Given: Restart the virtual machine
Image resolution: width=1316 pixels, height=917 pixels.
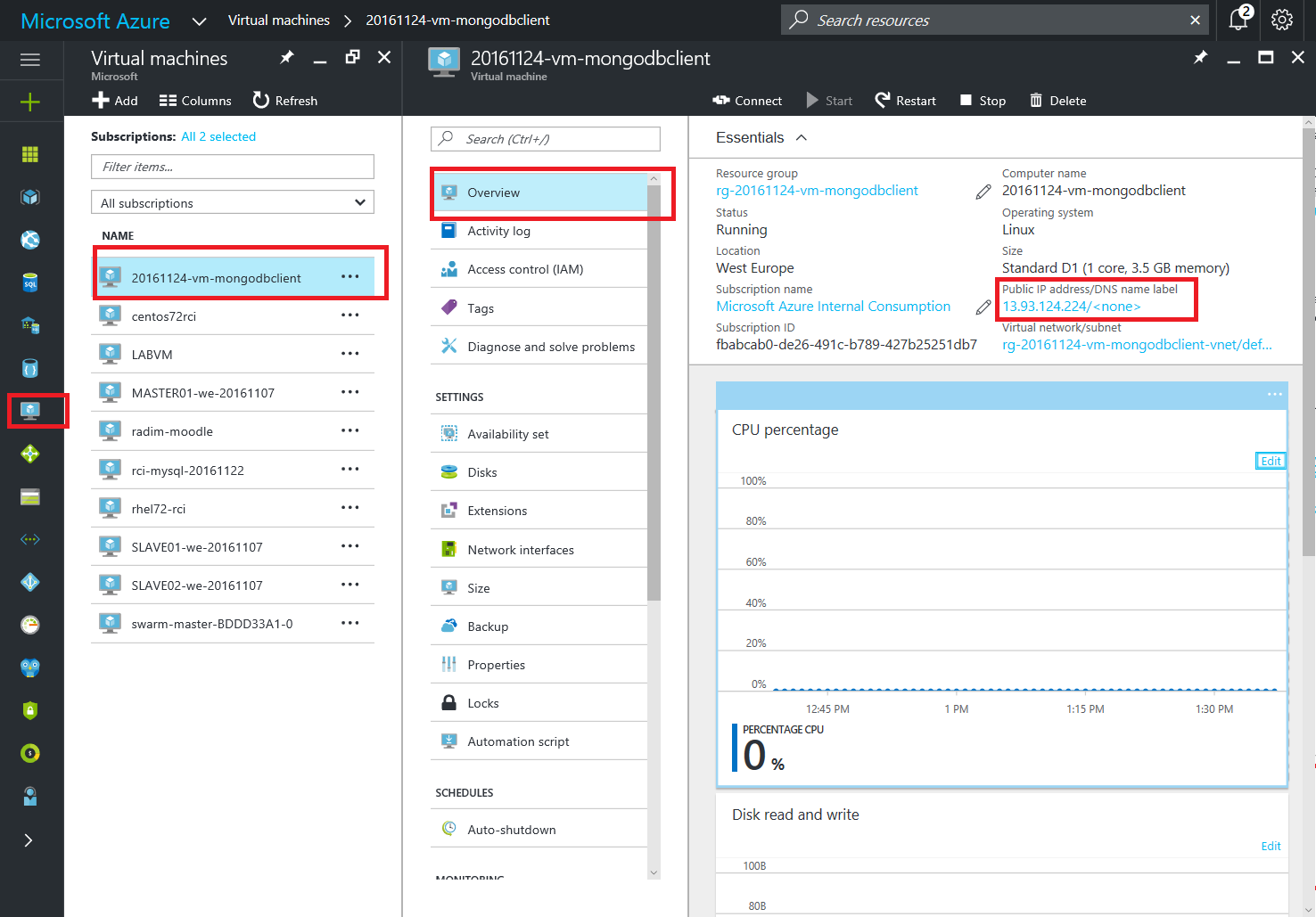Looking at the screenshot, I should [906, 101].
